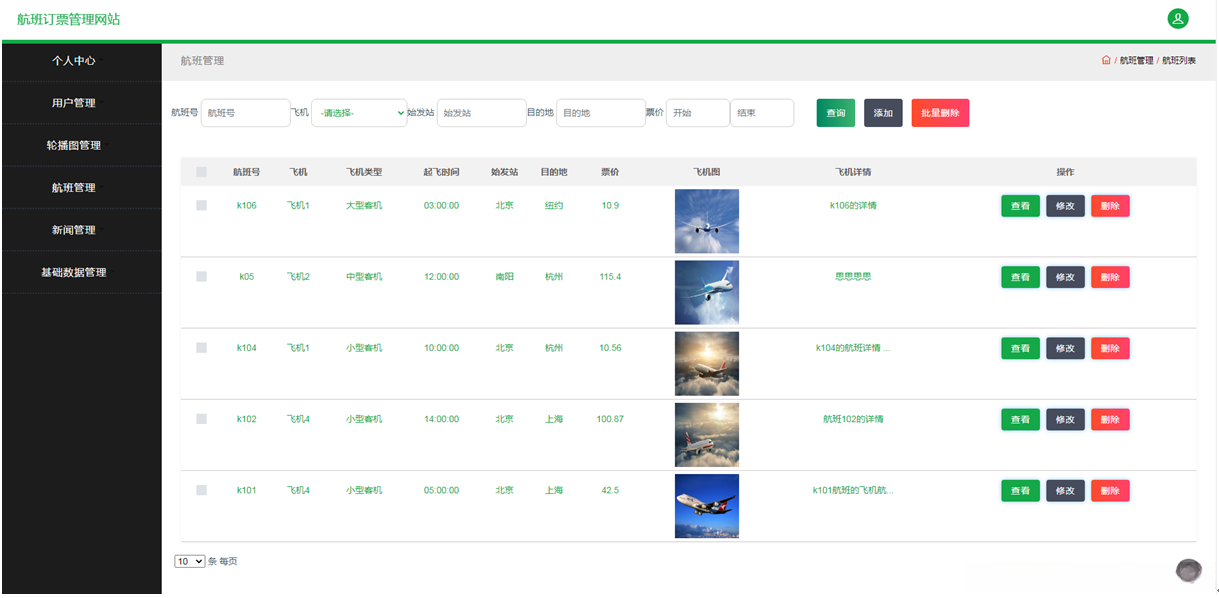Open the airplane image of flight k101

tap(707, 506)
